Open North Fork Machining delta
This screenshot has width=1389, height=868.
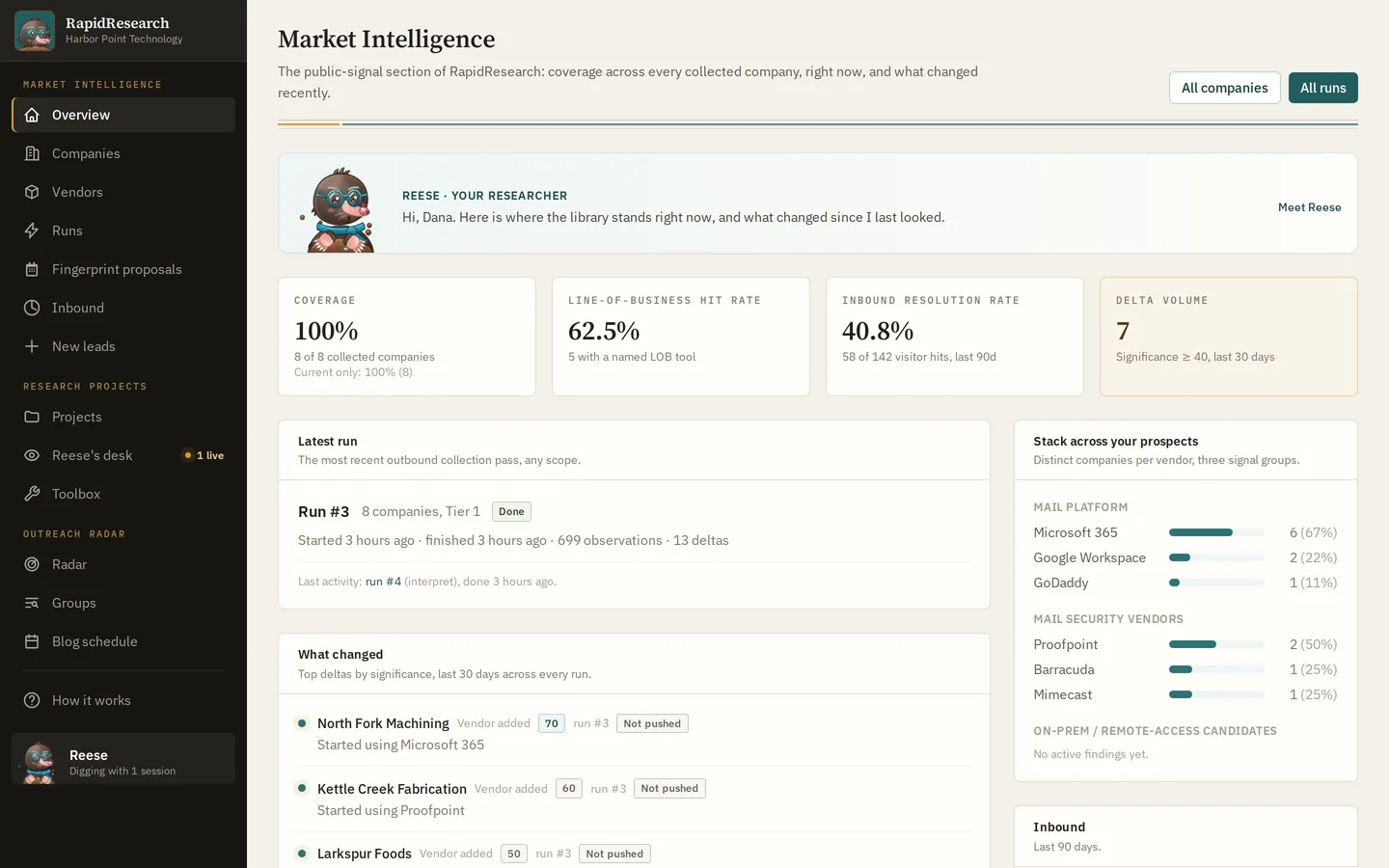click(x=383, y=723)
